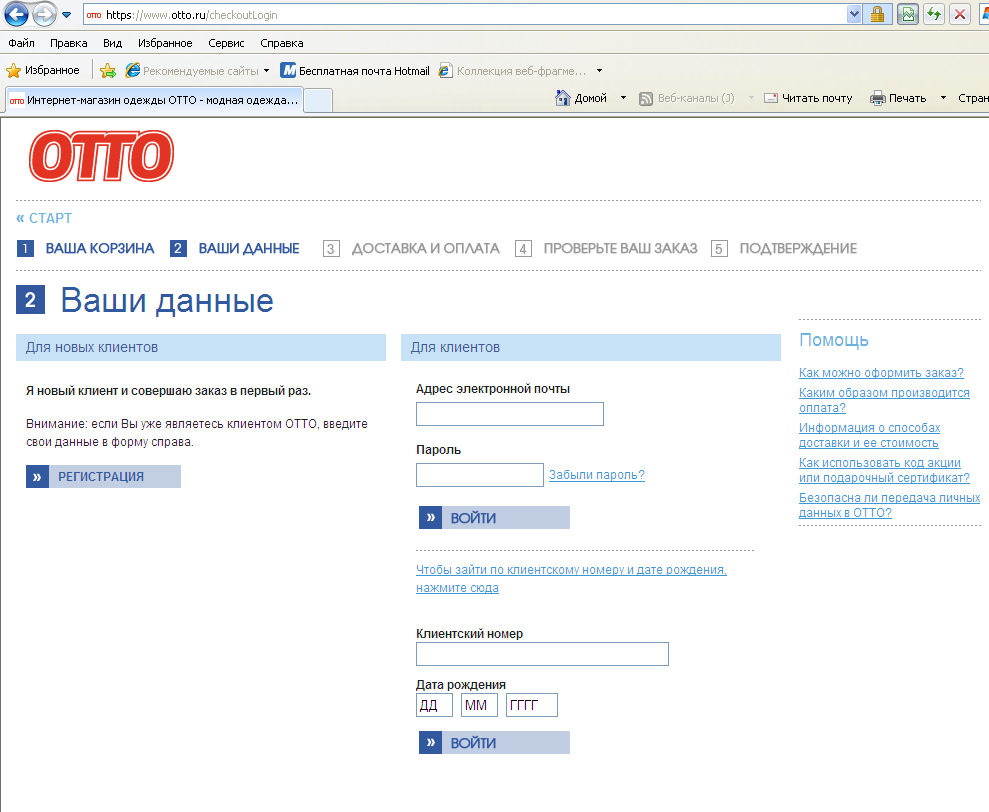Screen dimensions: 989x812
Task: Refresh the page with the green arrows
Action: point(934,15)
